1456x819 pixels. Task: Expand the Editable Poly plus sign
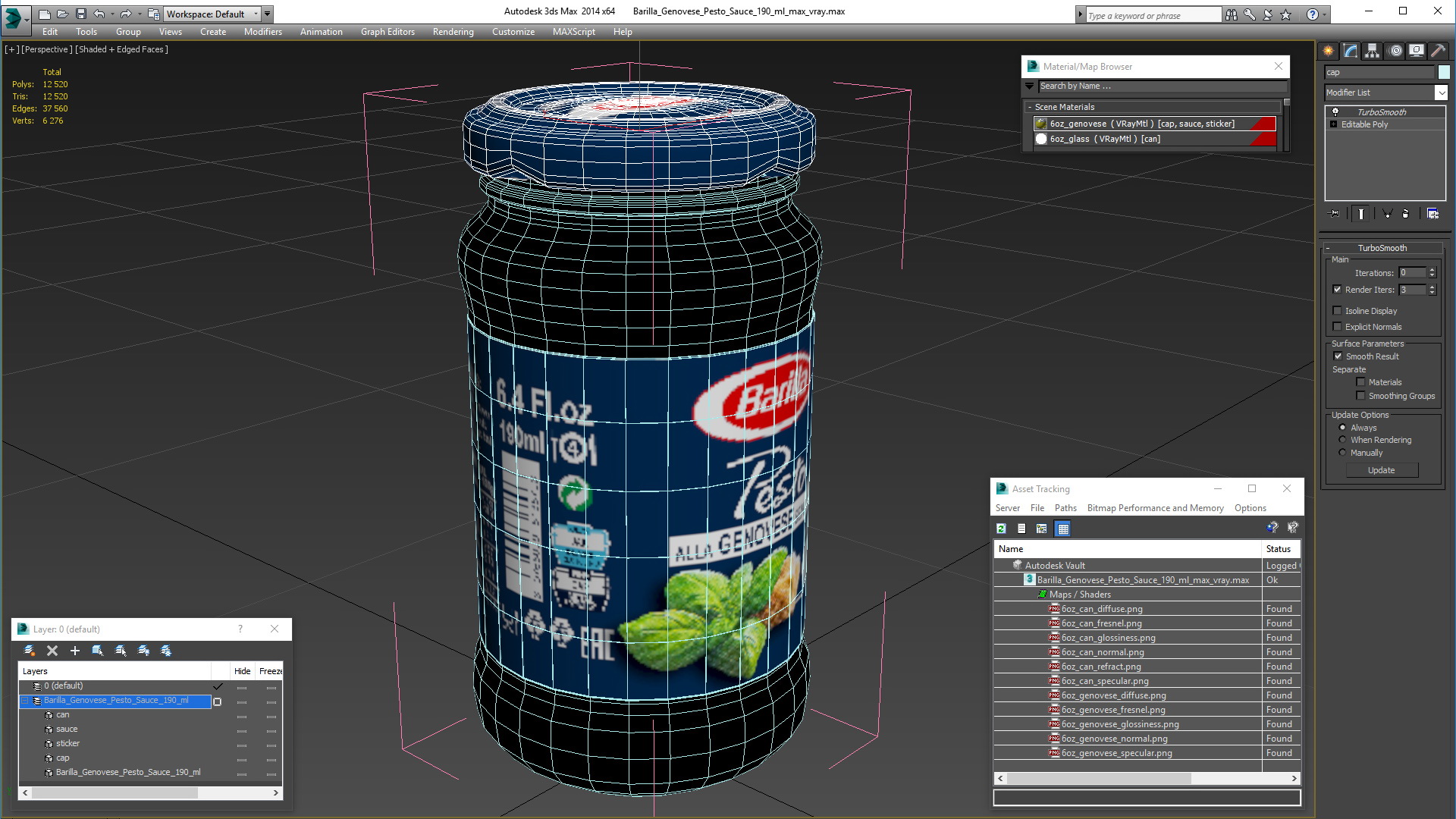pyautogui.click(x=1334, y=124)
